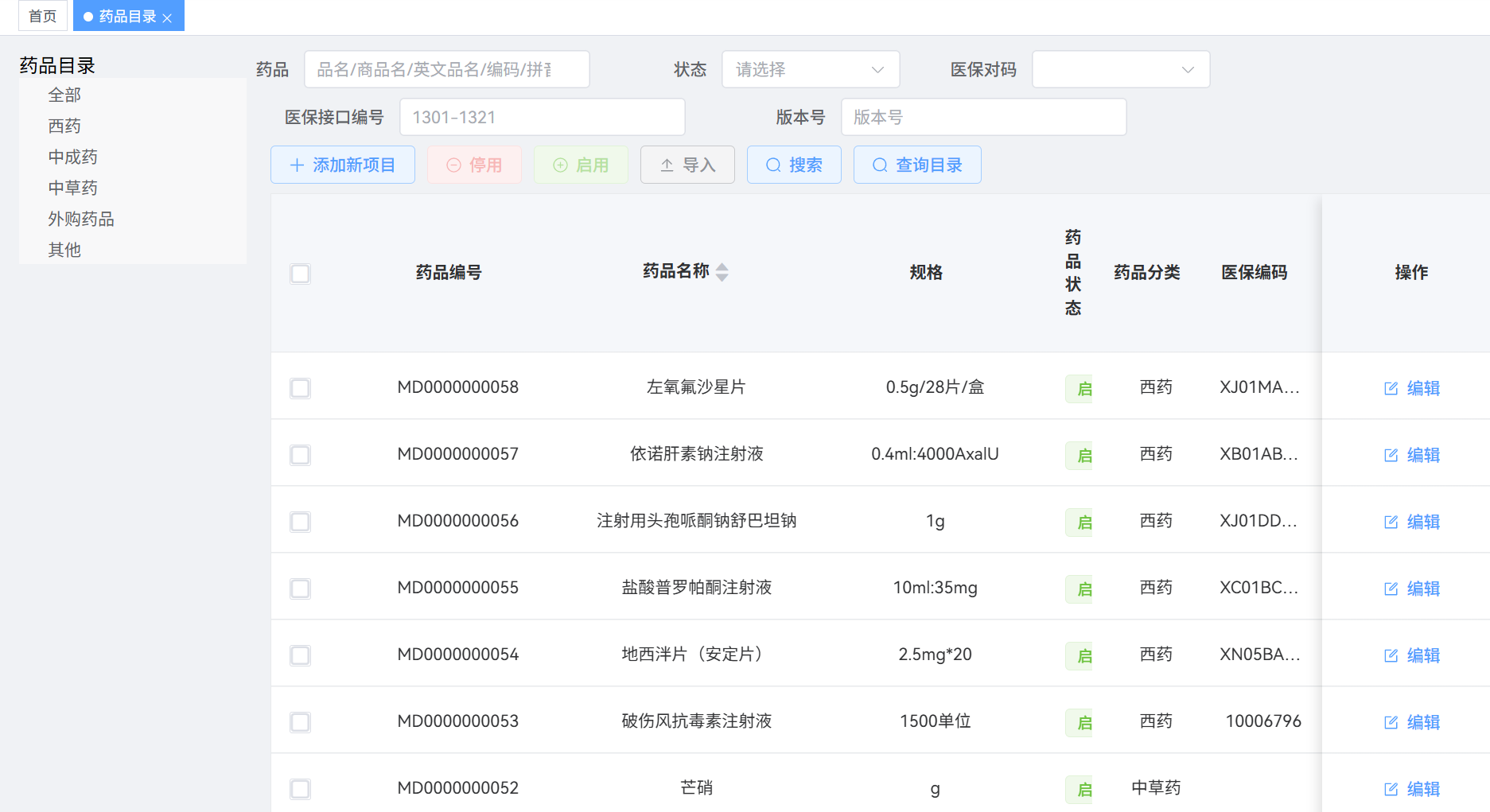Click drug number MD0000000052
The width and height of the screenshot is (1490, 812).
click(458, 788)
